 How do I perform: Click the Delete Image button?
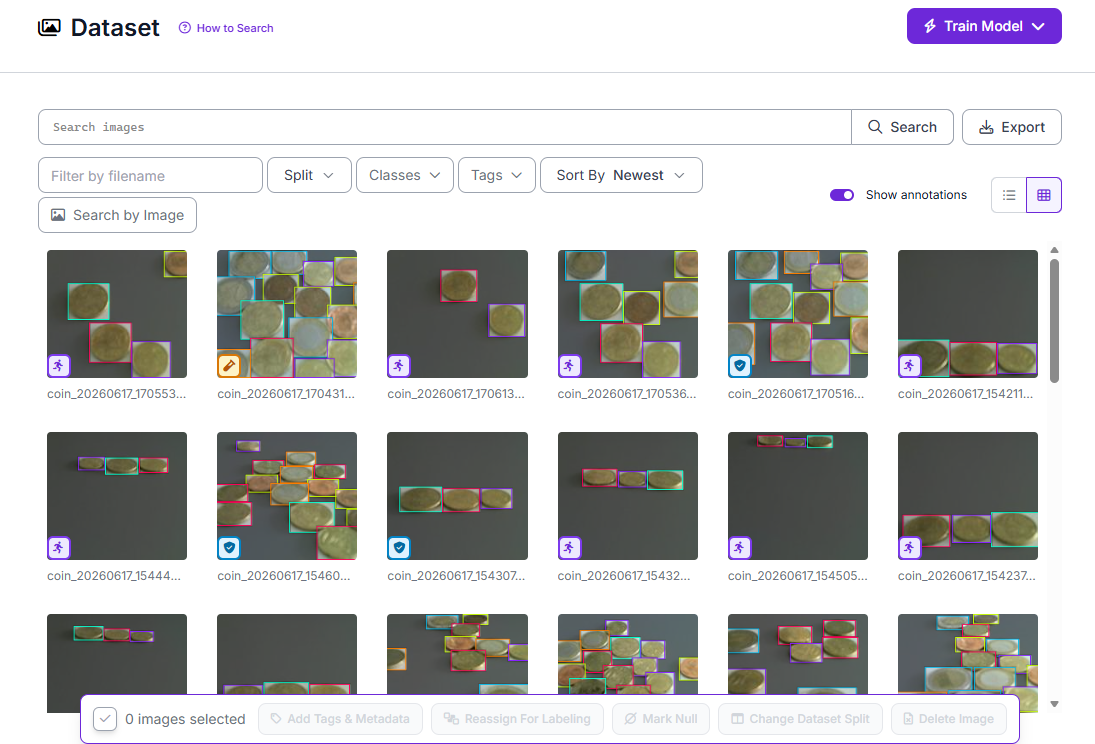tap(948, 719)
